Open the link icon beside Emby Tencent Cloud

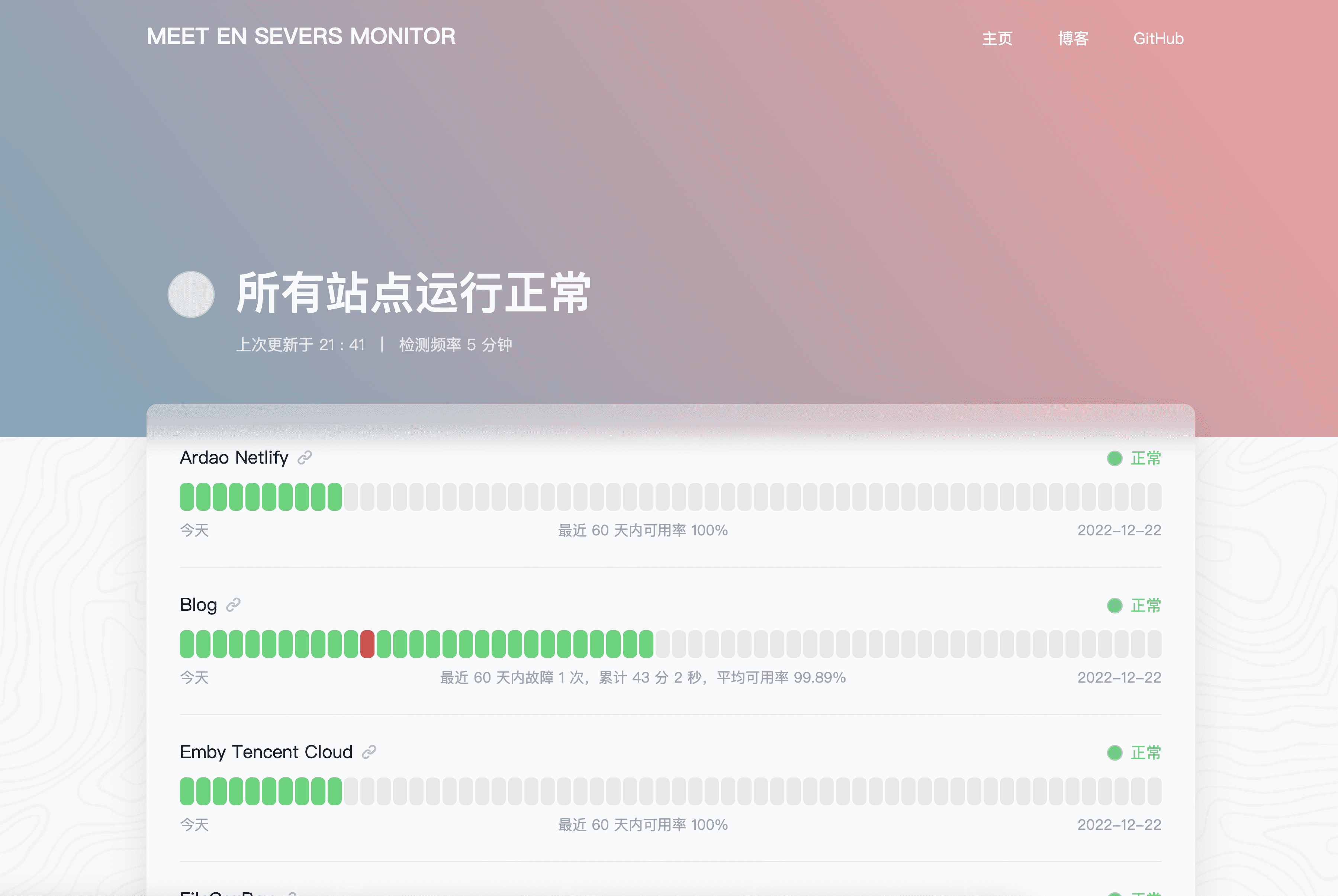coord(369,752)
